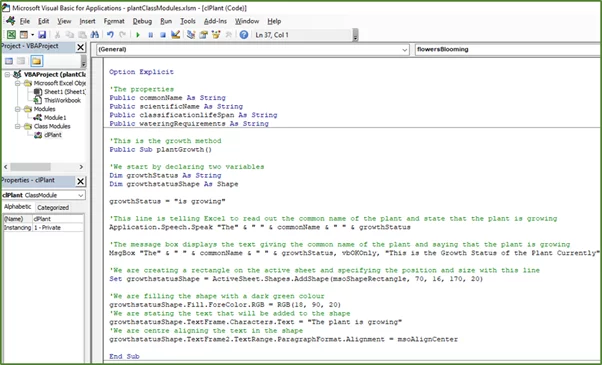The image size is (602, 365).
Task: Toggle Folders view in Project panel
Action: point(36,61)
